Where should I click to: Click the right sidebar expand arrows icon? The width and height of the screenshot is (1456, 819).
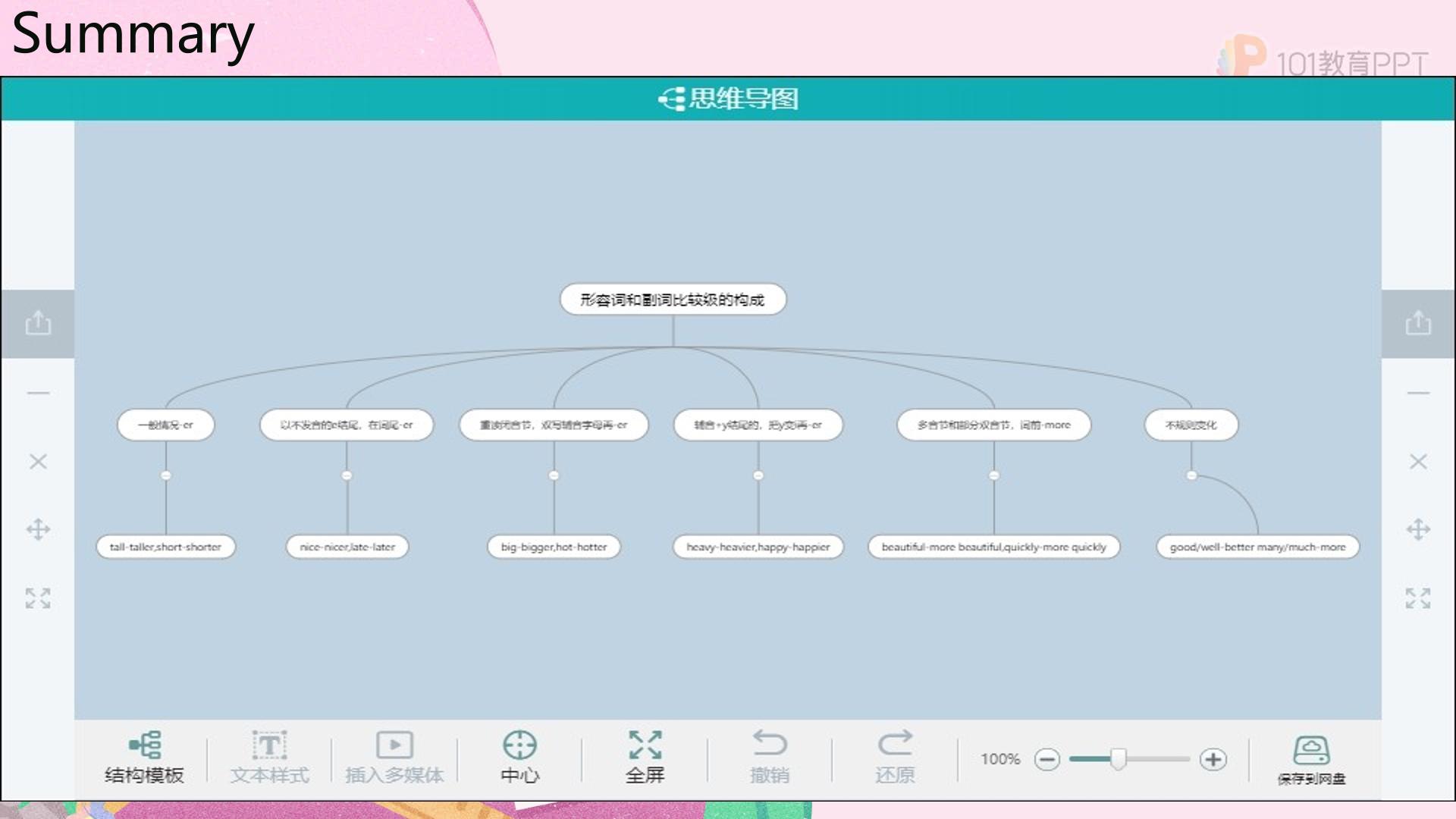pos(1418,598)
